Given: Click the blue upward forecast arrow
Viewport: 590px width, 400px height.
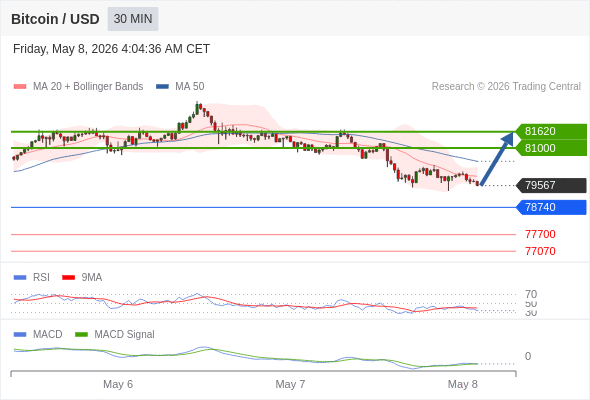Looking at the screenshot, I should (497, 159).
